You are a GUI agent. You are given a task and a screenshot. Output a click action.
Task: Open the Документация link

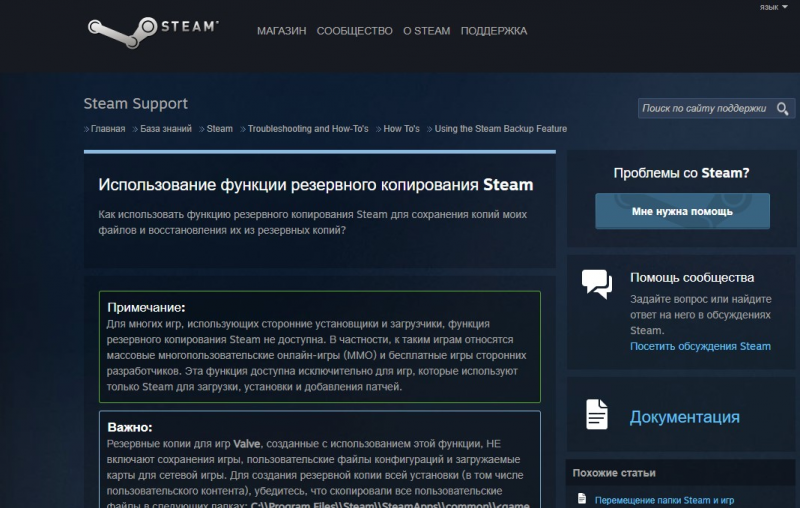[x=684, y=417]
